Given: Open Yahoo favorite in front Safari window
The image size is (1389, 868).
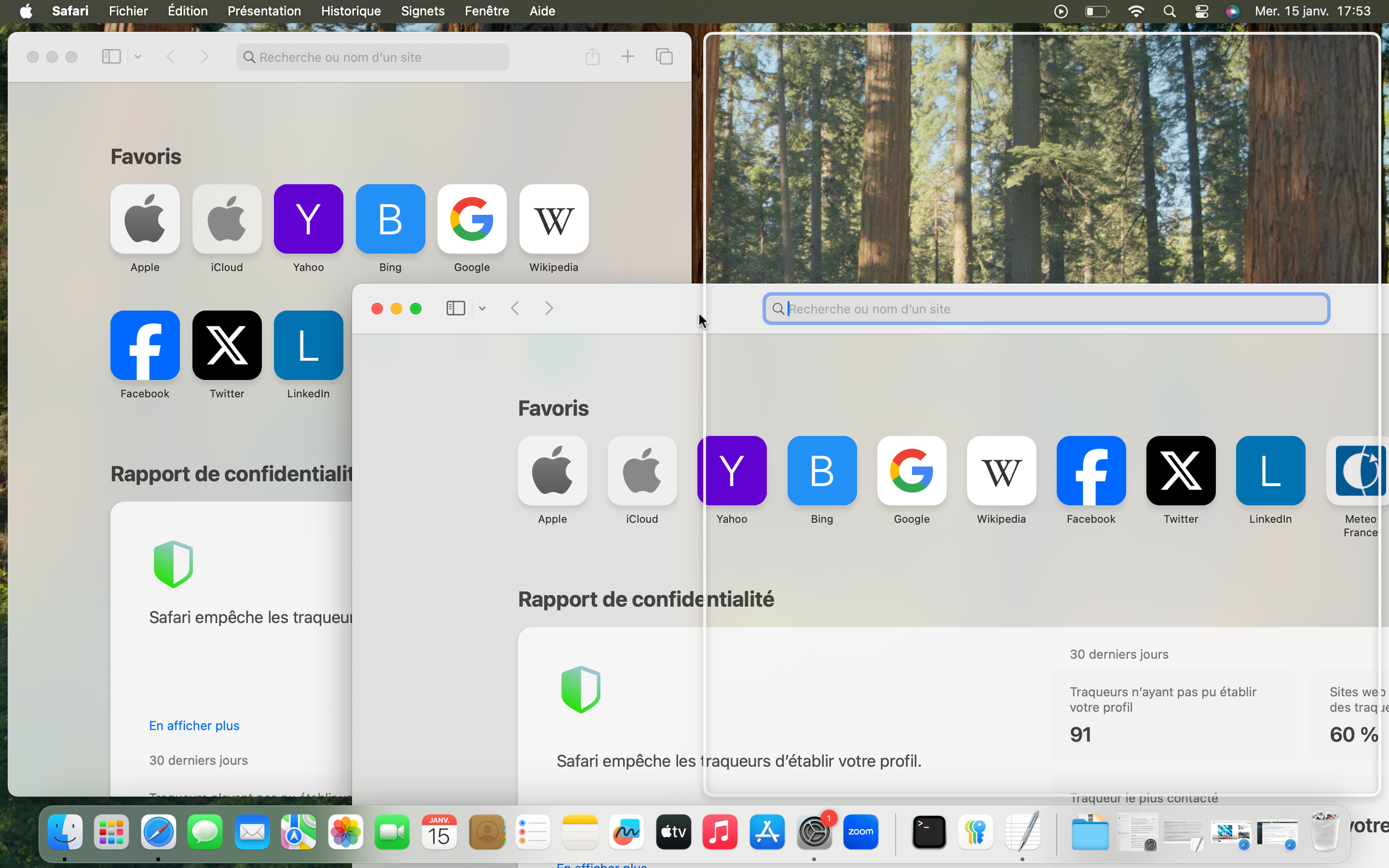Looking at the screenshot, I should tap(732, 471).
